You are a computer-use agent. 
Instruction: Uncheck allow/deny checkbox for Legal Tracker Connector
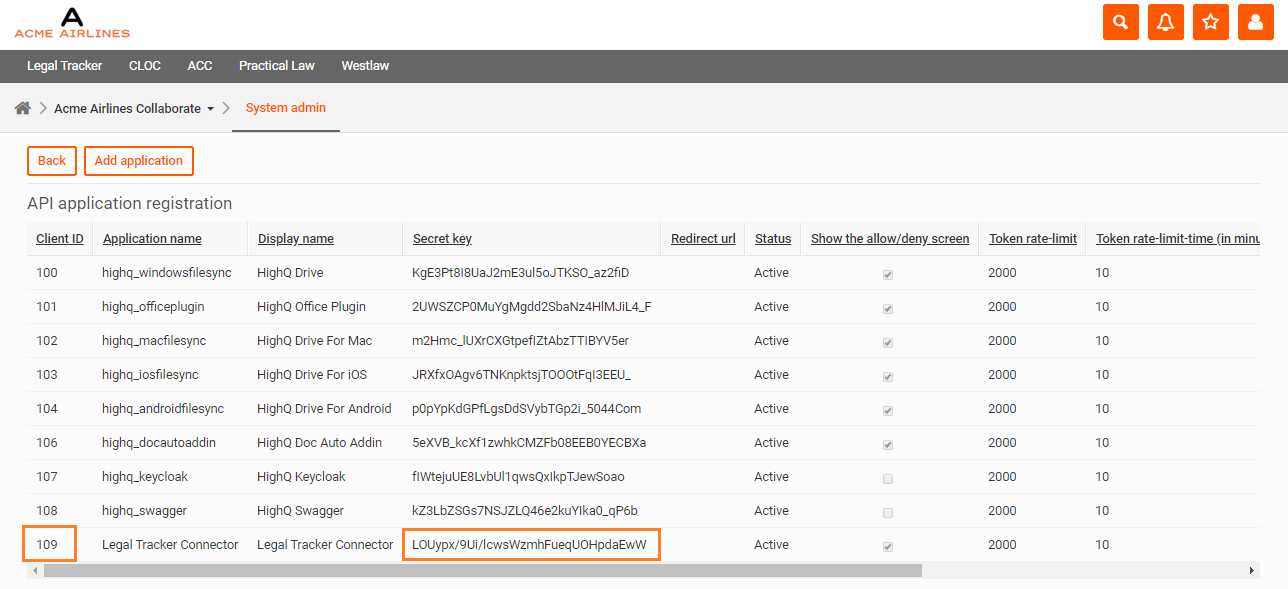tap(888, 547)
